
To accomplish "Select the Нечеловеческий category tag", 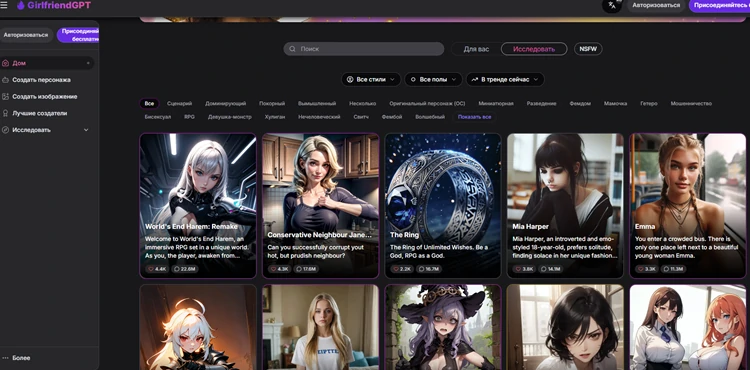I will coord(319,117).
